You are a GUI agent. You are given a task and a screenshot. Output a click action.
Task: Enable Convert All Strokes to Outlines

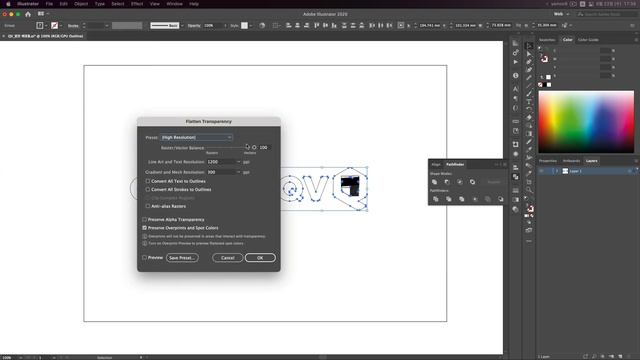tap(148, 189)
